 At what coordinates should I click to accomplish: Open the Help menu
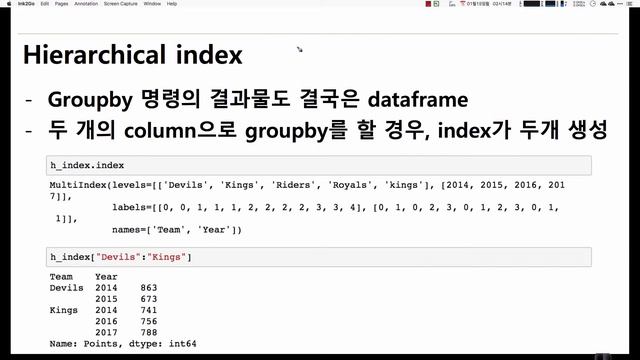172,4
